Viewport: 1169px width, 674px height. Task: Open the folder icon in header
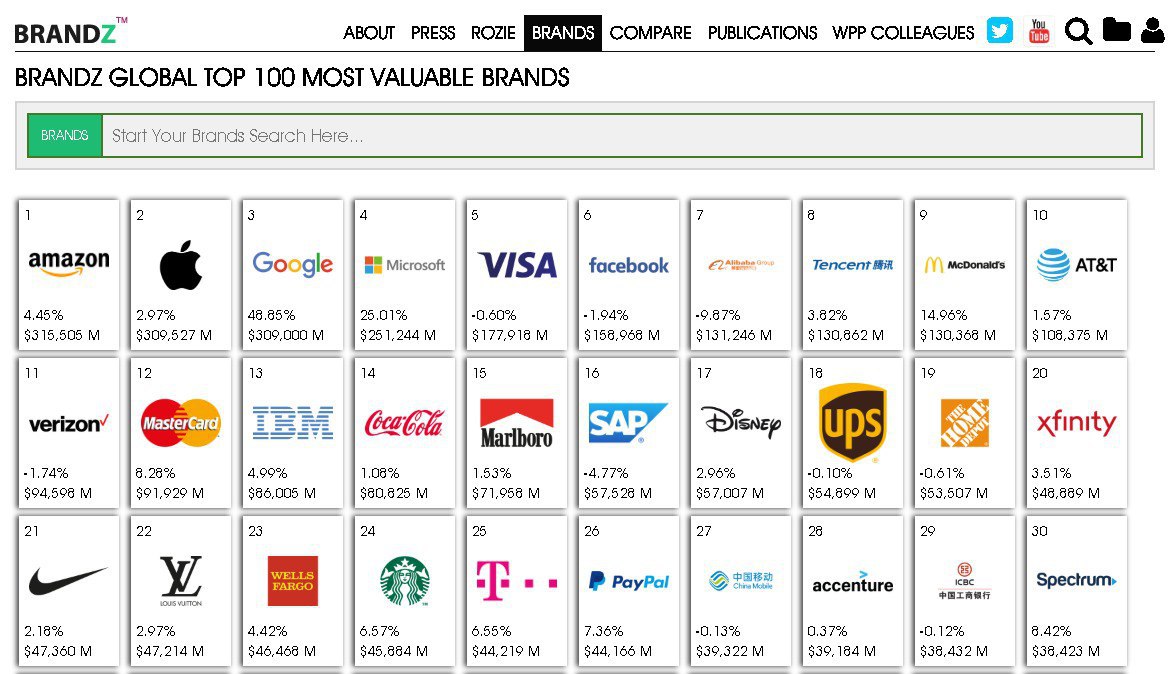pyautogui.click(x=1116, y=30)
